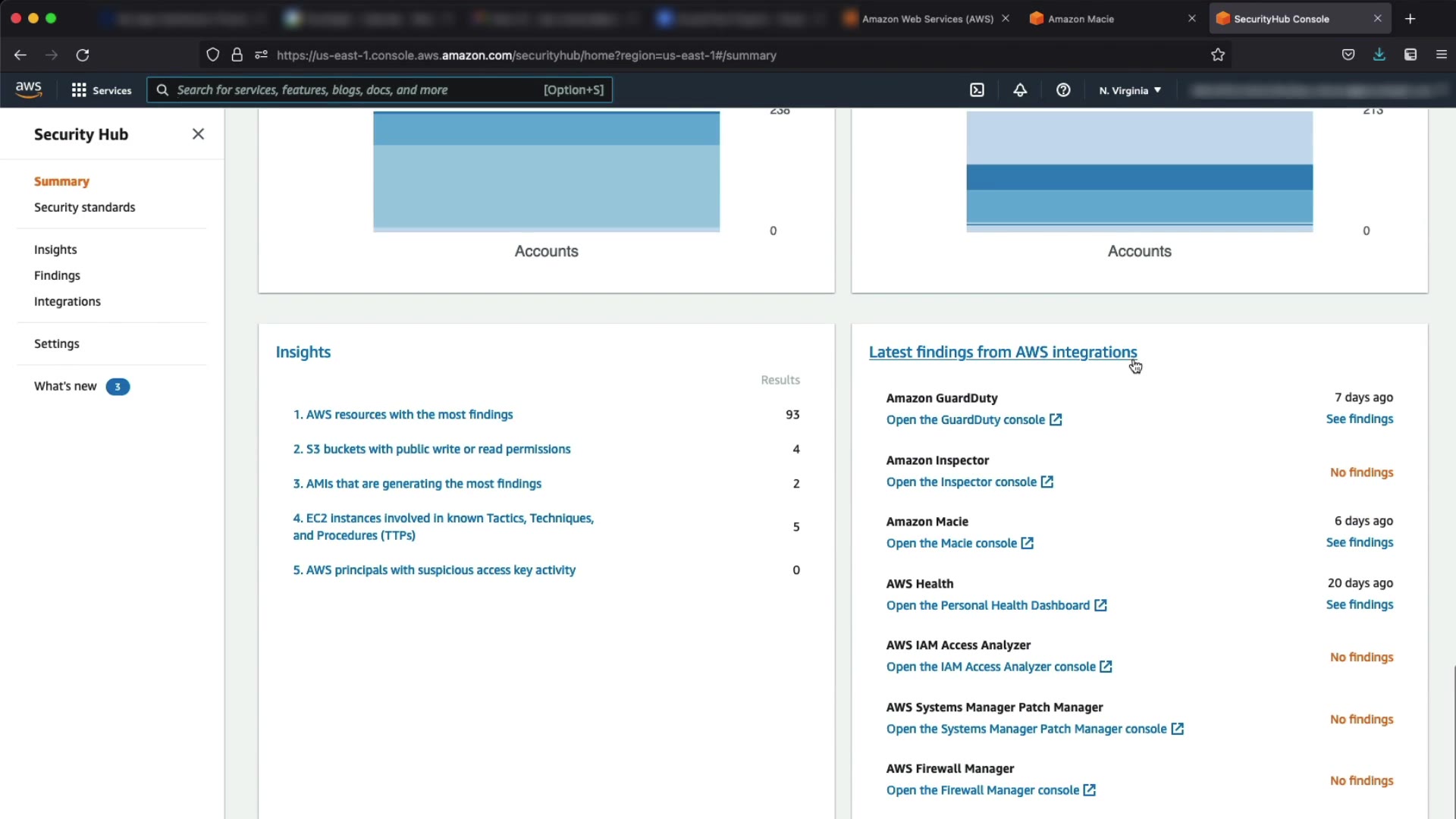Open the Services grid menu
This screenshot has height=819, width=1456.
[x=101, y=90]
